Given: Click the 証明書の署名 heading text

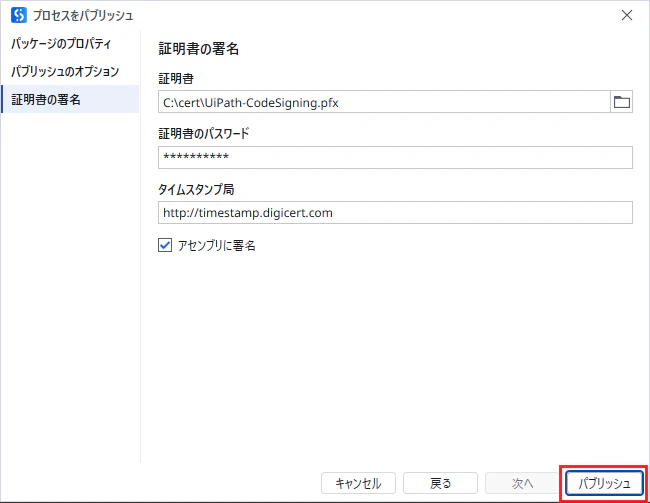Looking at the screenshot, I should (199, 49).
